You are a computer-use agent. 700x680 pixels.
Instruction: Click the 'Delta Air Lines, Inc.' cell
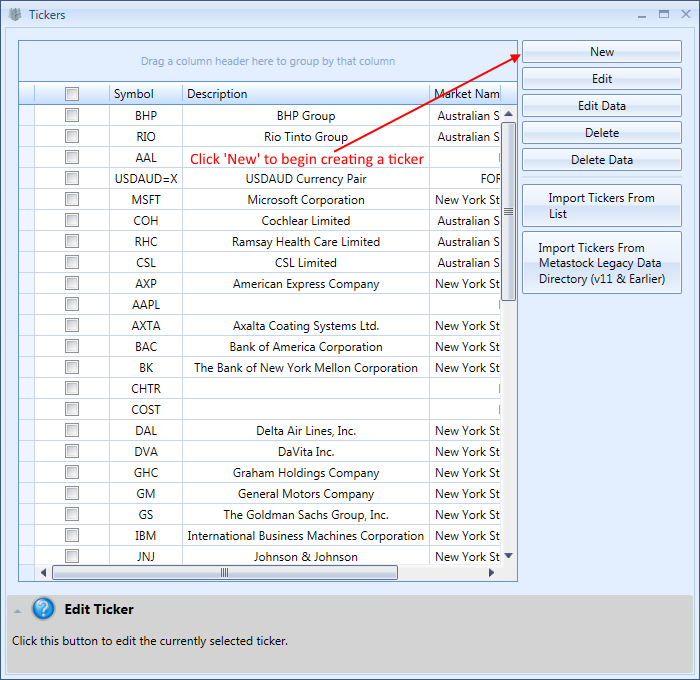306,430
